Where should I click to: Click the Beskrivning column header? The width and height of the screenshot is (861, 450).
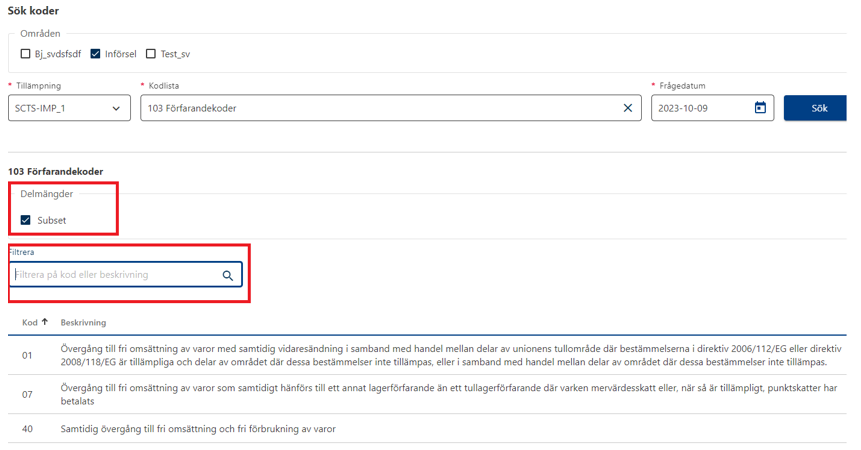coord(83,323)
